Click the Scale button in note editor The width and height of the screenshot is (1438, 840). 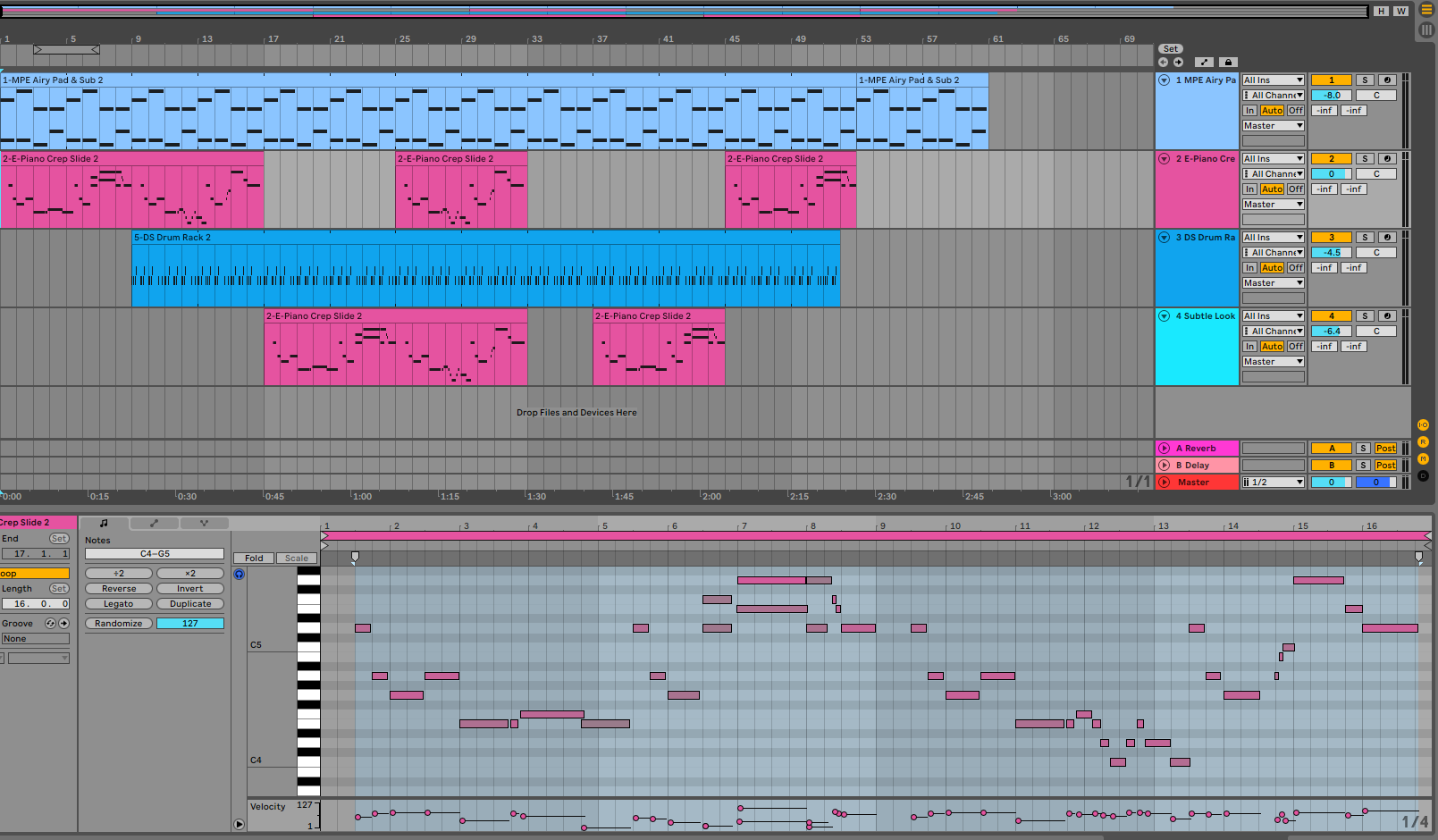coord(297,559)
